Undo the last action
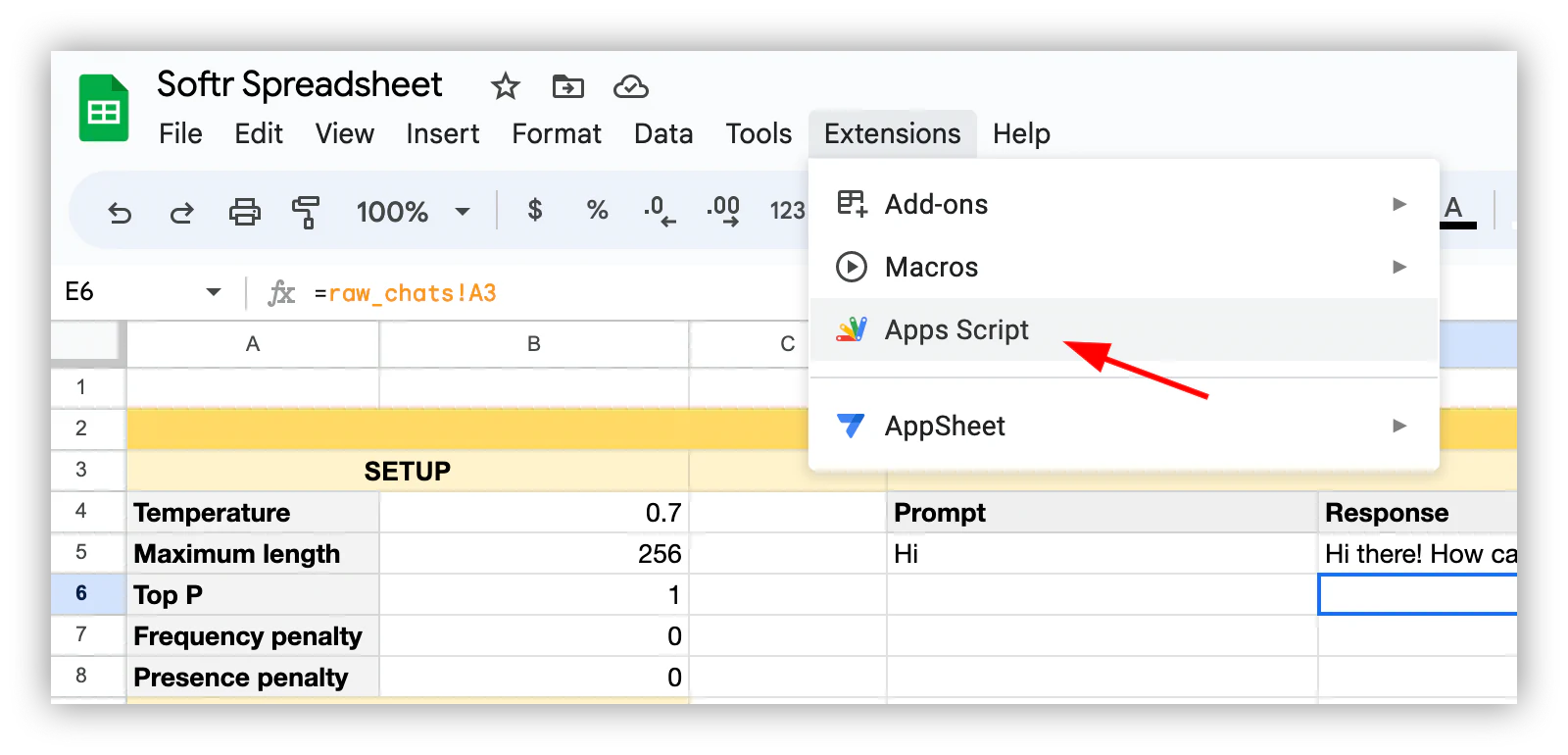 pyautogui.click(x=120, y=212)
